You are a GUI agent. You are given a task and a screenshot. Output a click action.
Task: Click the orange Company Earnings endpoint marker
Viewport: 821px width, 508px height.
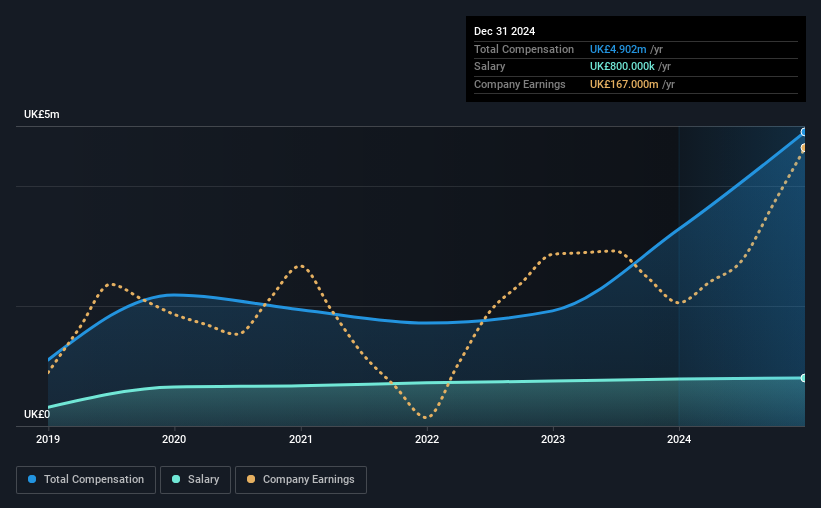point(803,148)
